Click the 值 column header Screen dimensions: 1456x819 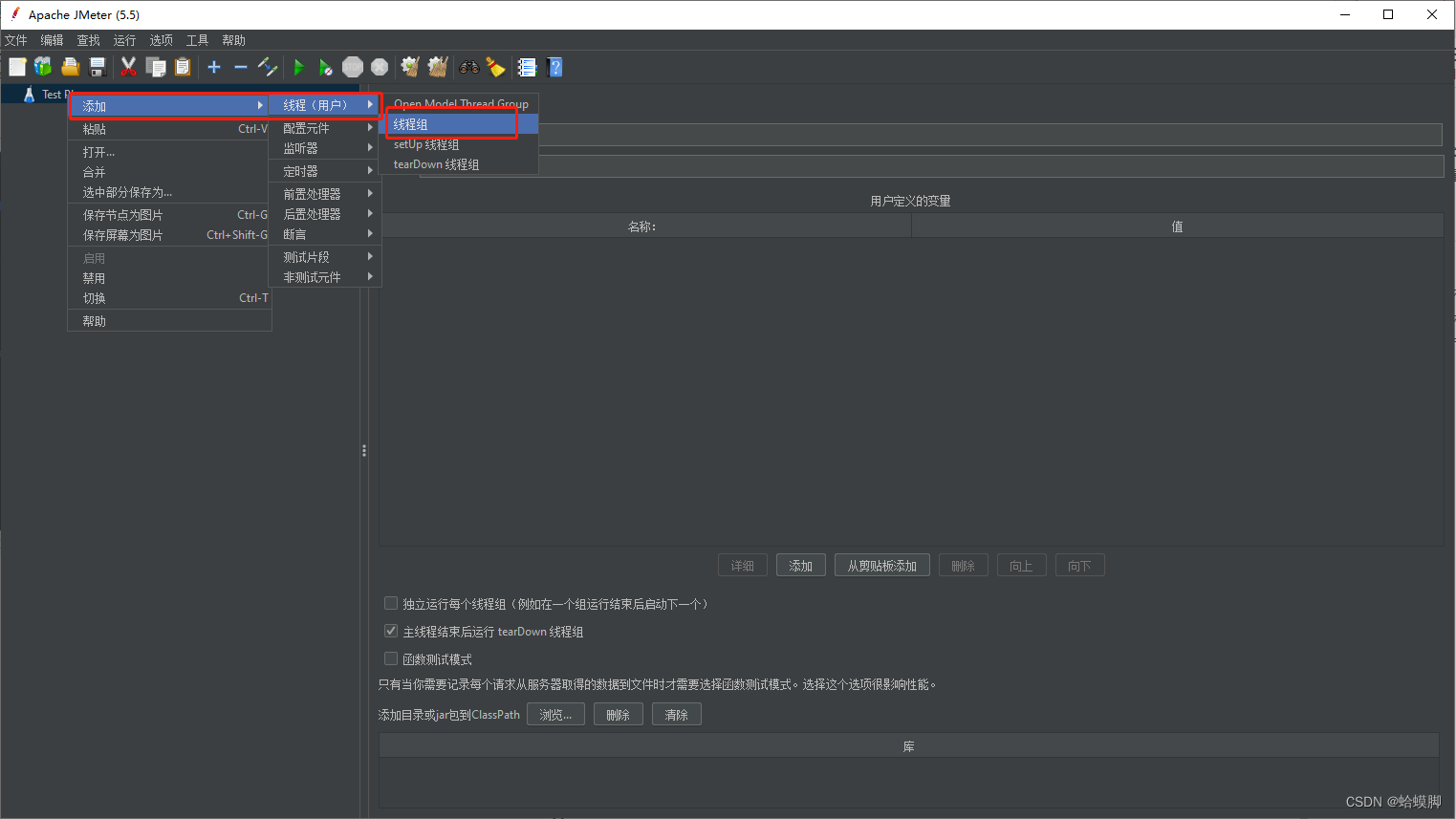click(1178, 226)
